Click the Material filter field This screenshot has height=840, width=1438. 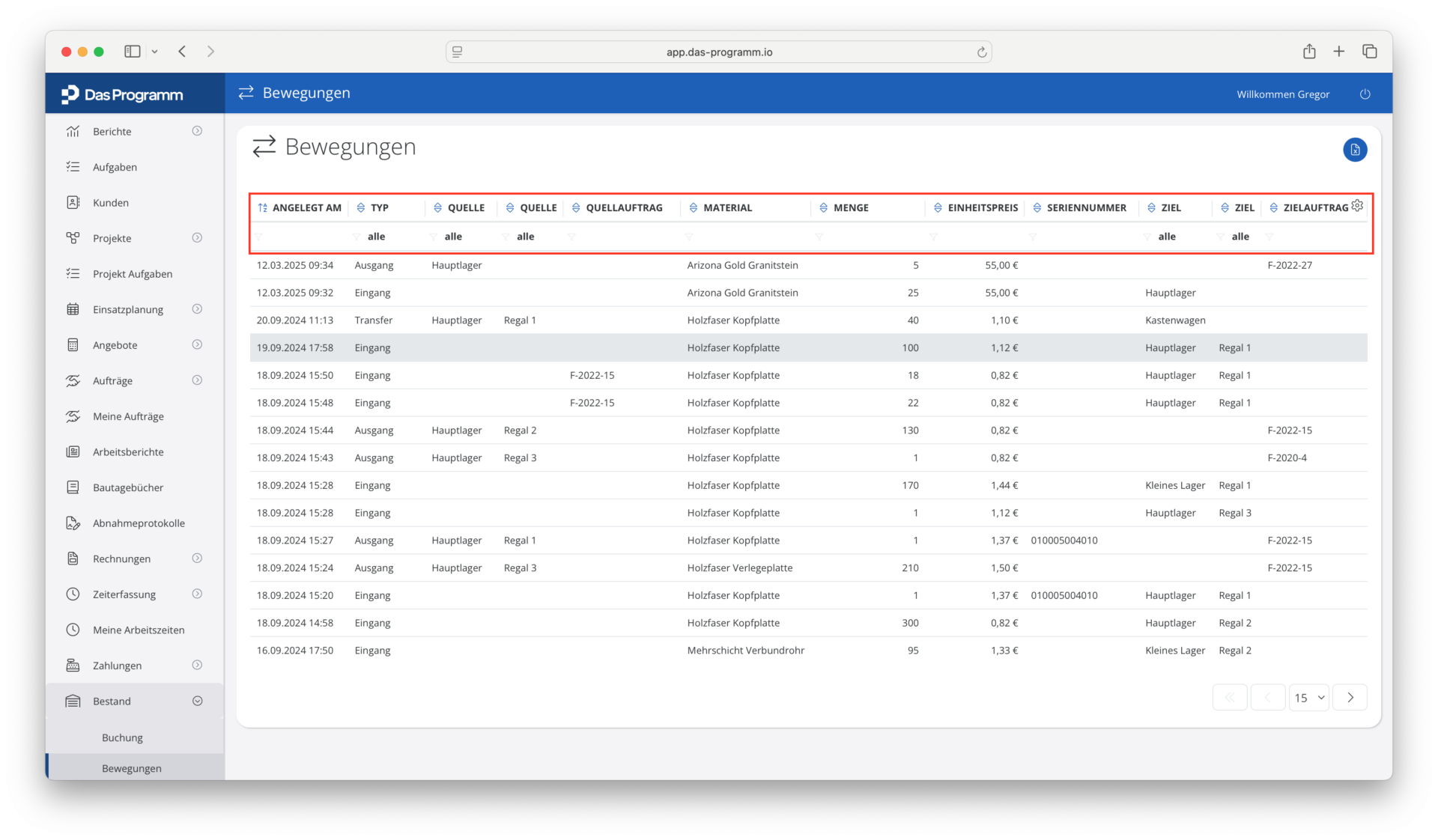click(x=745, y=237)
